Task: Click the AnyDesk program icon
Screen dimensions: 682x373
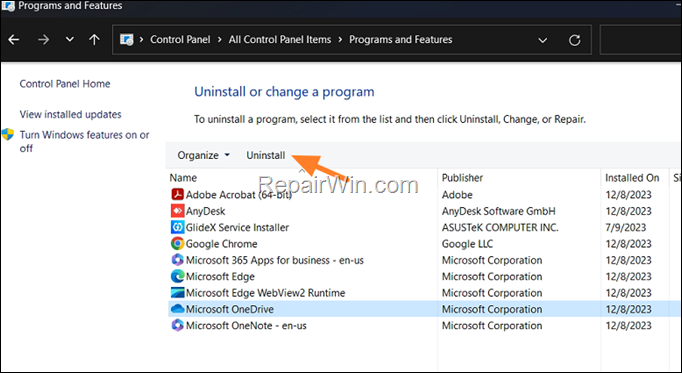Action: click(x=177, y=211)
